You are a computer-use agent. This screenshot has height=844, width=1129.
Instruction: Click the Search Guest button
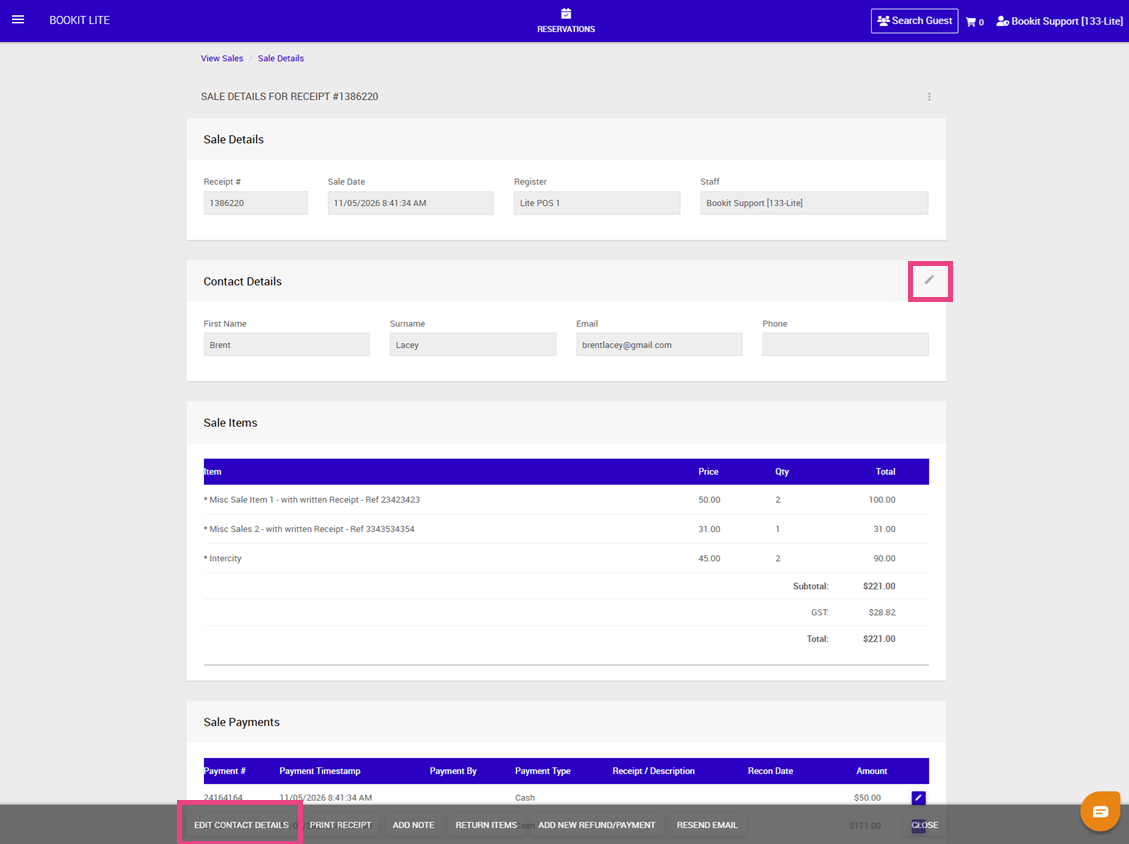coord(914,21)
